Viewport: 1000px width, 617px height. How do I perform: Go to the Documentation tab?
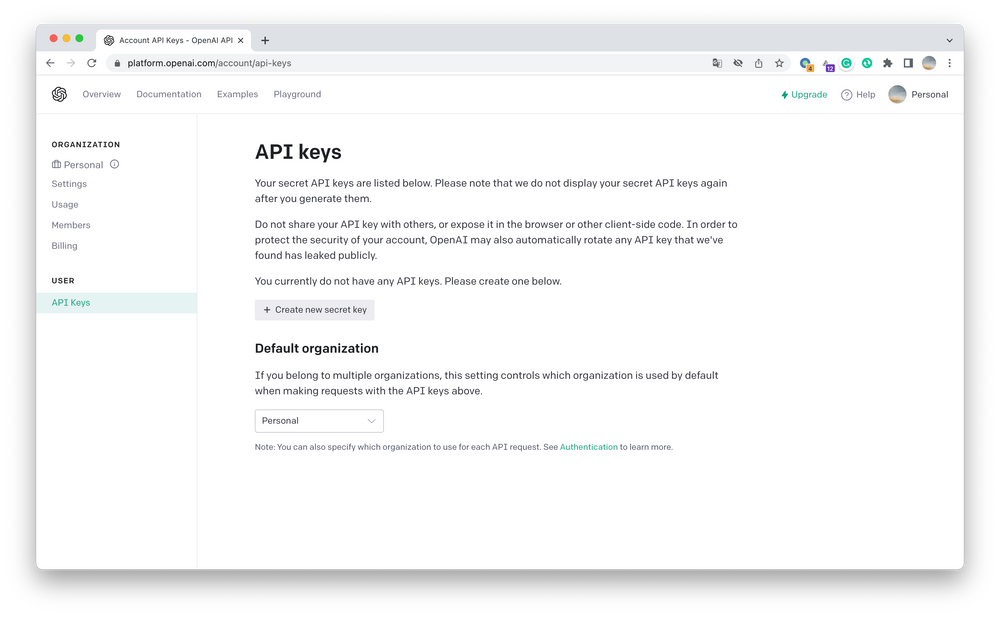[x=169, y=94]
